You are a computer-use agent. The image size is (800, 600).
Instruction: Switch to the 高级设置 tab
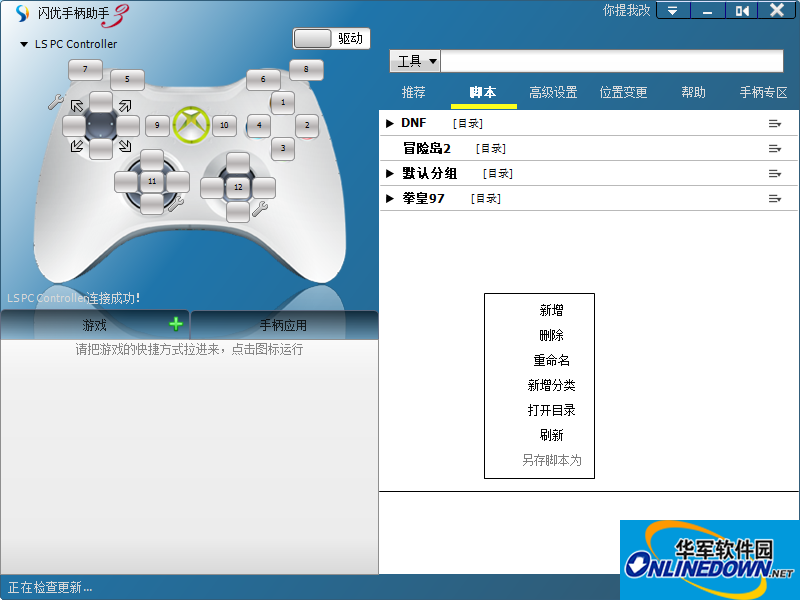553,92
